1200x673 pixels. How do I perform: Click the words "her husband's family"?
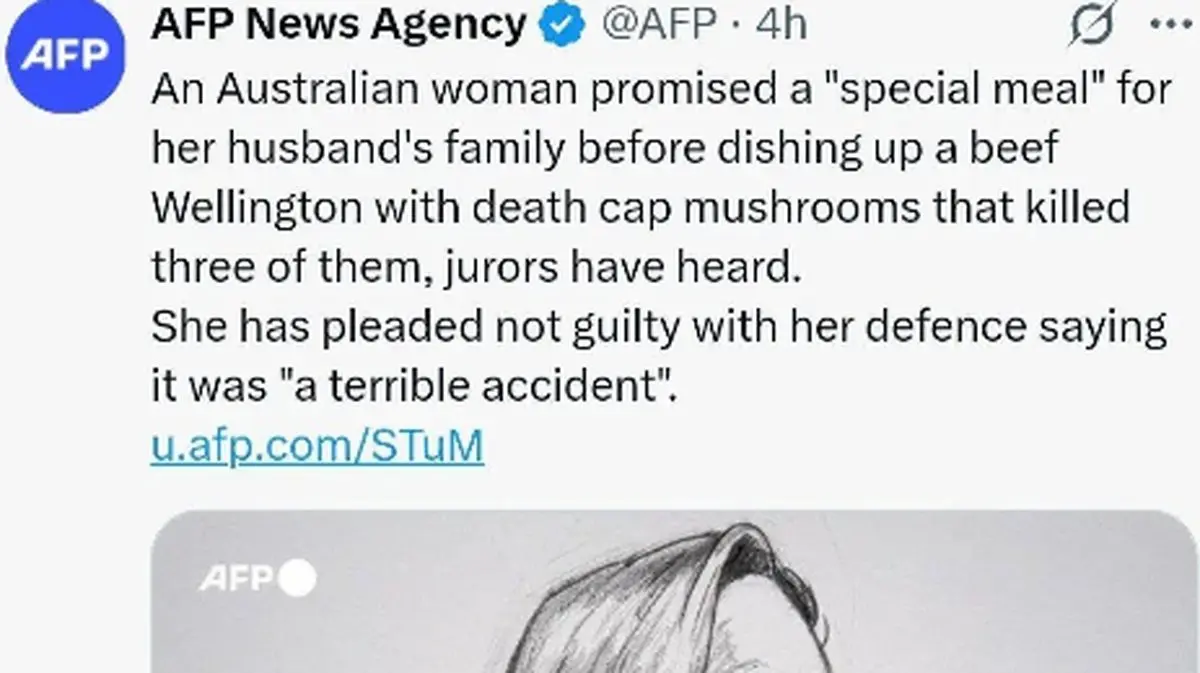pyautogui.click(x=329, y=149)
